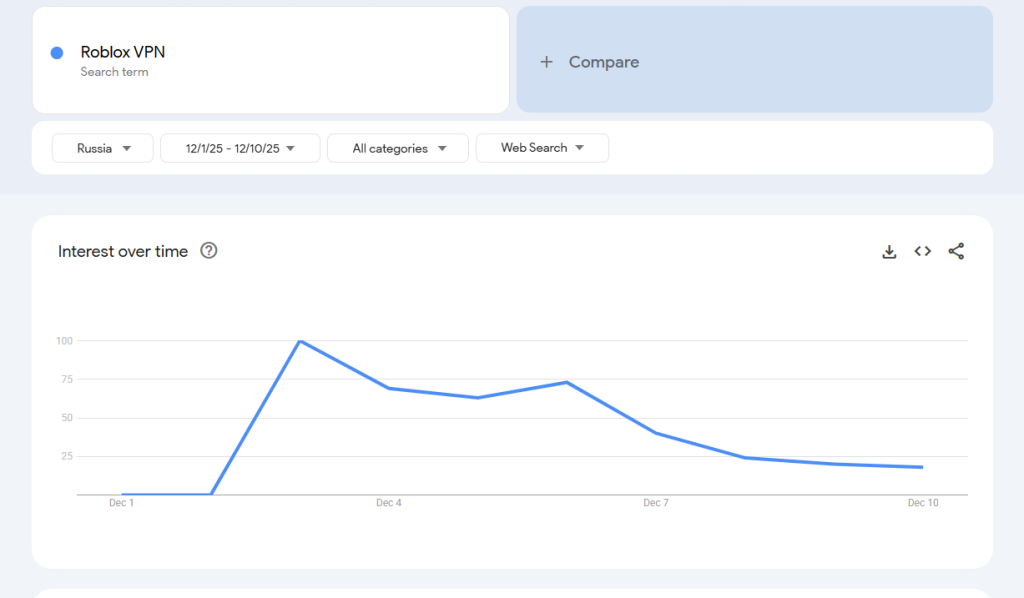This screenshot has width=1024, height=598.
Task: Click the download CSV icon
Action: point(889,252)
